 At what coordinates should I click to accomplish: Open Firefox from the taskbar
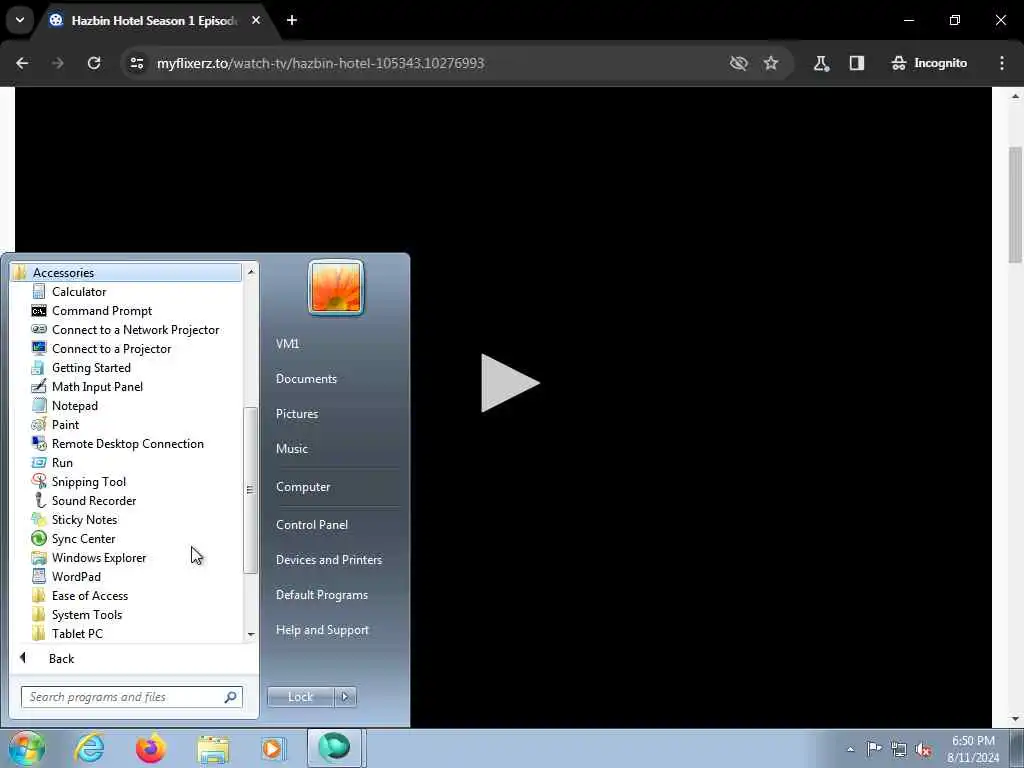point(151,748)
